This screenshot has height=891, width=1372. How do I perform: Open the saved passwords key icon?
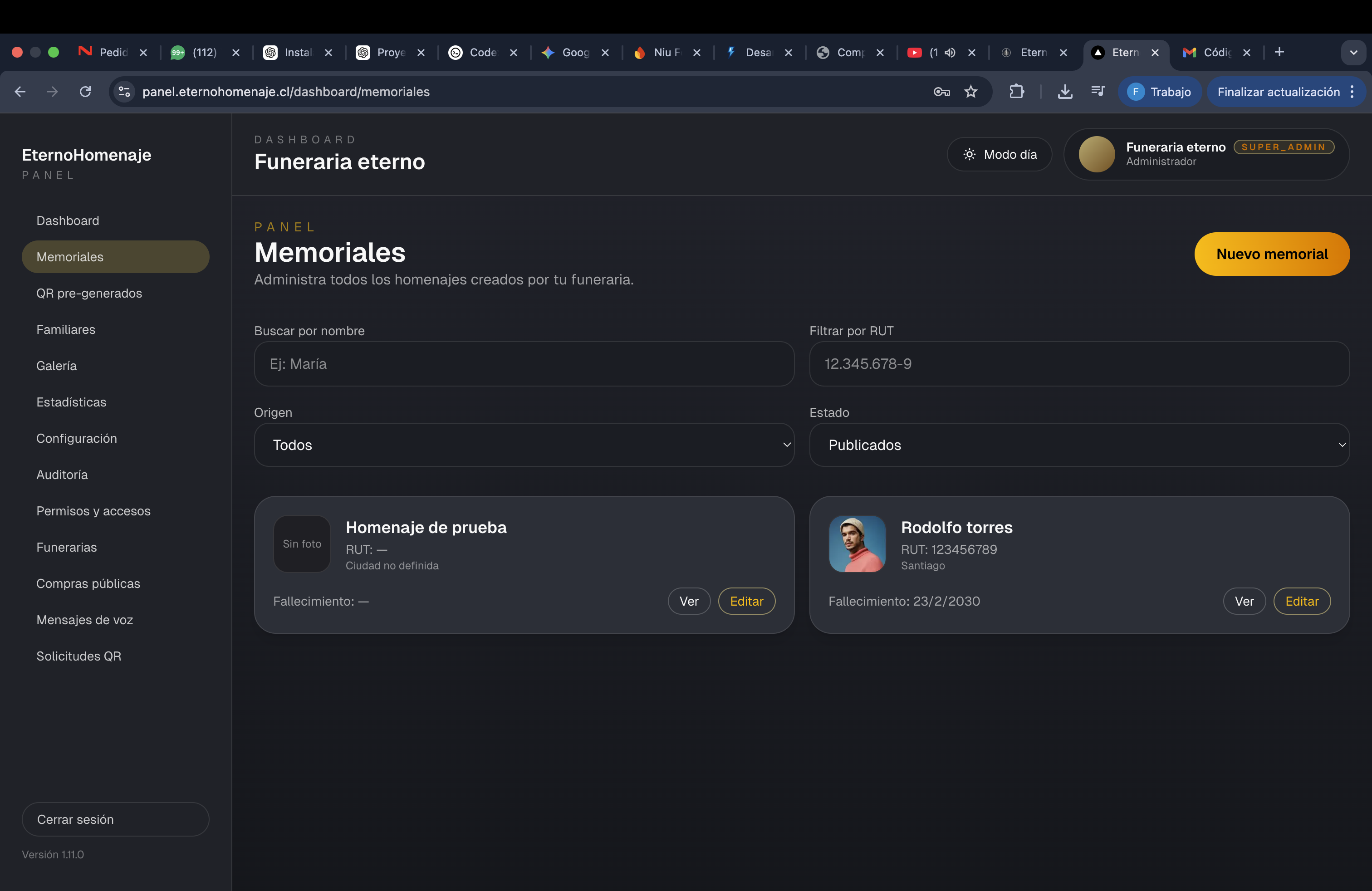[x=941, y=92]
